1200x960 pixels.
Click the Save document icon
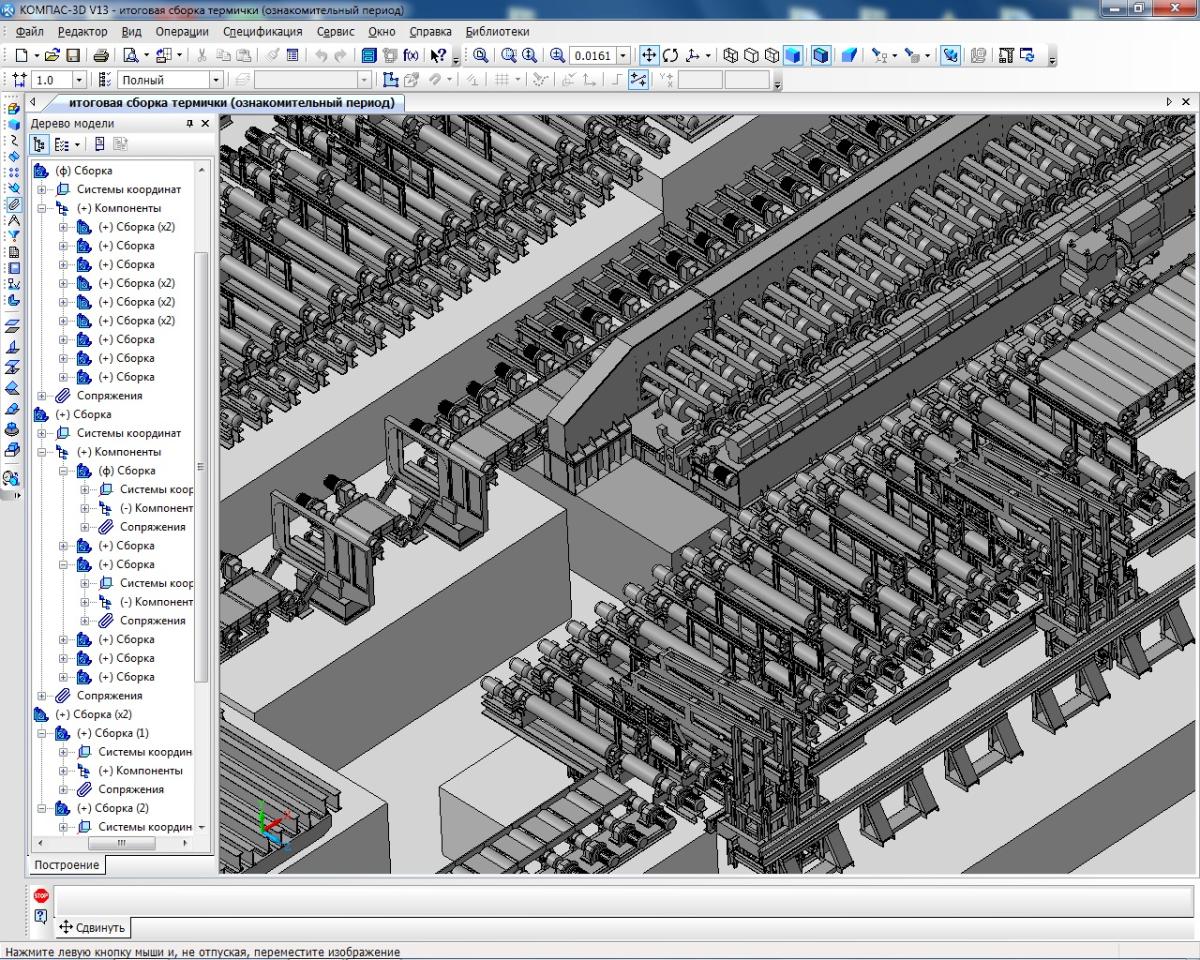click(x=72, y=56)
